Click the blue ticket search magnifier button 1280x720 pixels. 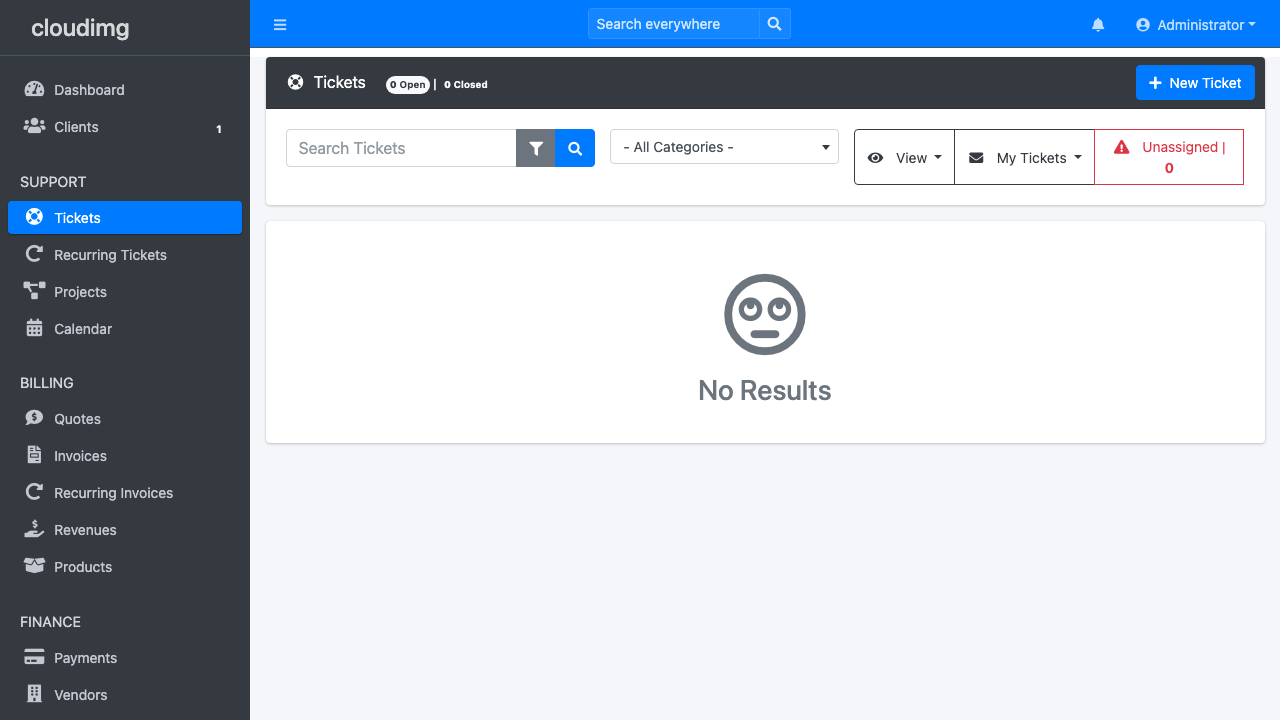coord(575,148)
